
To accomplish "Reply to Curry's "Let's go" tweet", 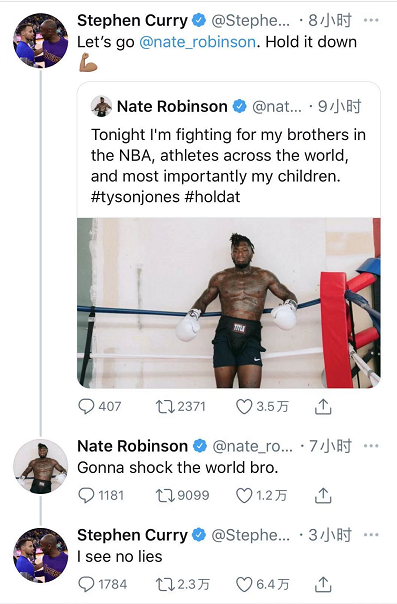I will 86,406.
